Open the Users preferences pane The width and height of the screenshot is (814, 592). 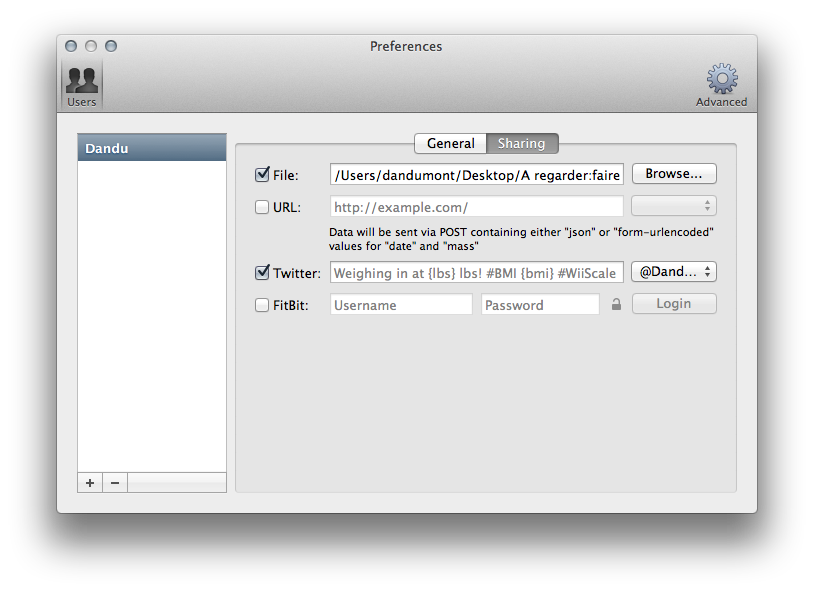tap(81, 85)
